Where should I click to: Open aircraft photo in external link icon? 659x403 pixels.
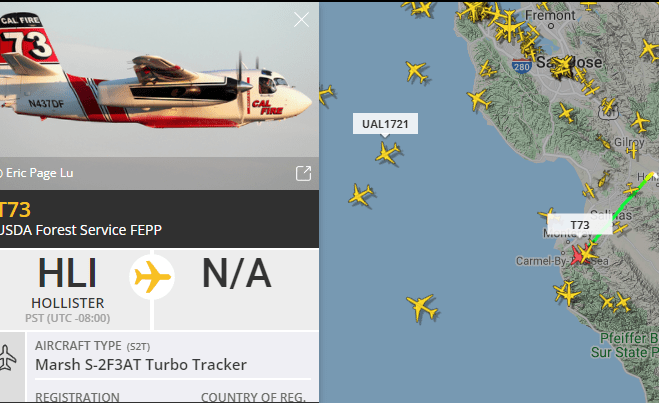tap(303, 173)
